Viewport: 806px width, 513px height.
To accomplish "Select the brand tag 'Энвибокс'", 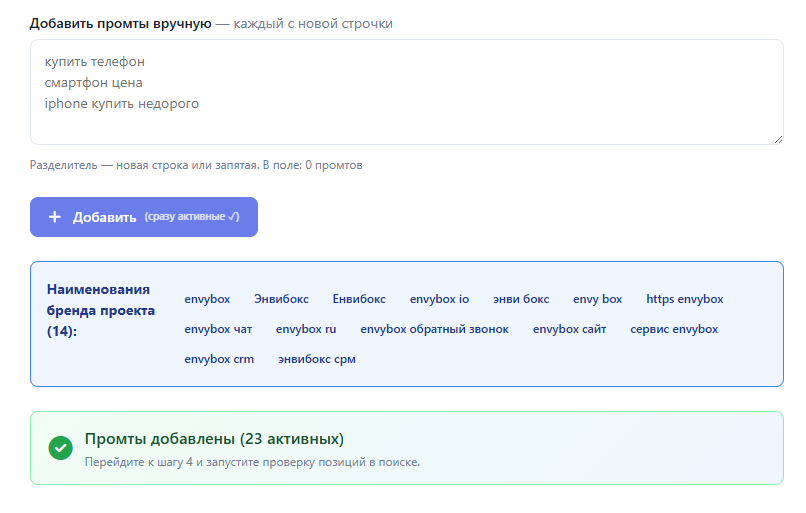I will pos(281,299).
